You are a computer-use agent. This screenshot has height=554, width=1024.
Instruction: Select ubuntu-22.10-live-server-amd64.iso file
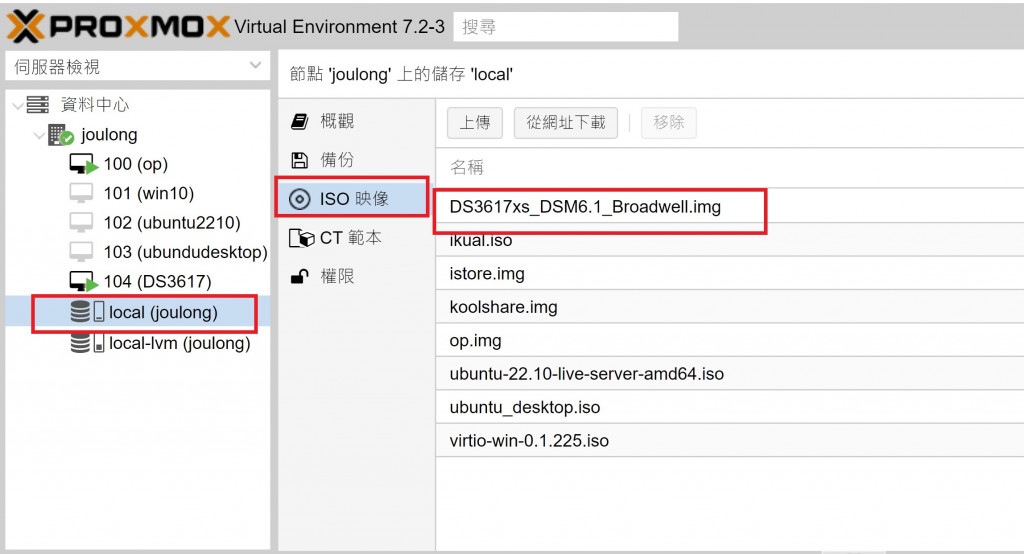[729, 373]
